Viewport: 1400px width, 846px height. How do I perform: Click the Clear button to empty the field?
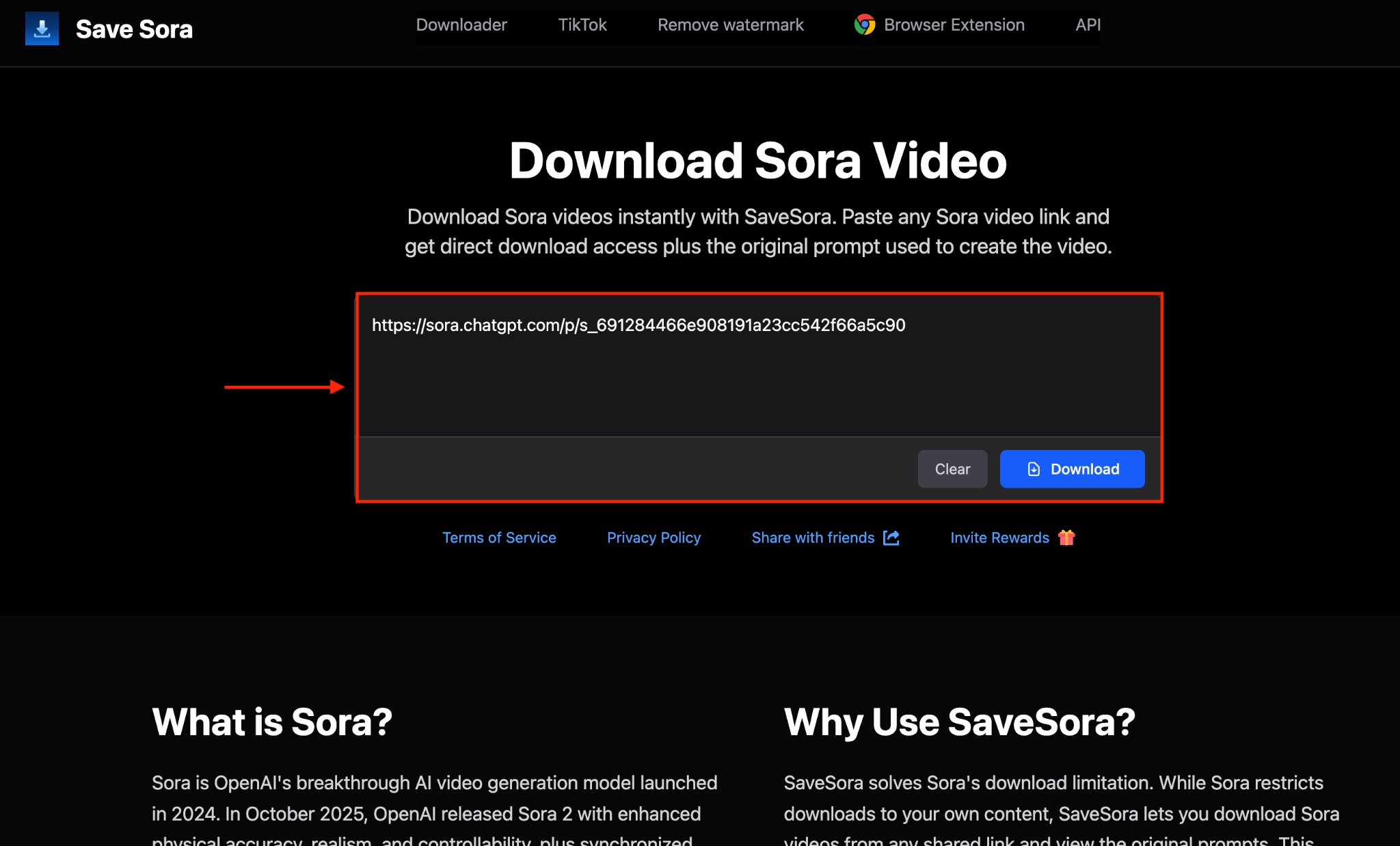pos(952,469)
